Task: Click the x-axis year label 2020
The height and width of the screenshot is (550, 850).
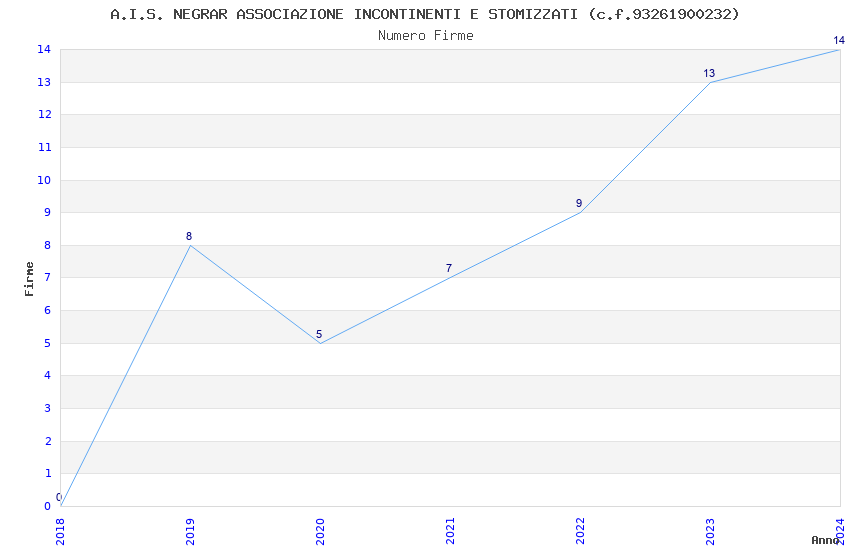Action: pyautogui.click(x=320, y=532)
